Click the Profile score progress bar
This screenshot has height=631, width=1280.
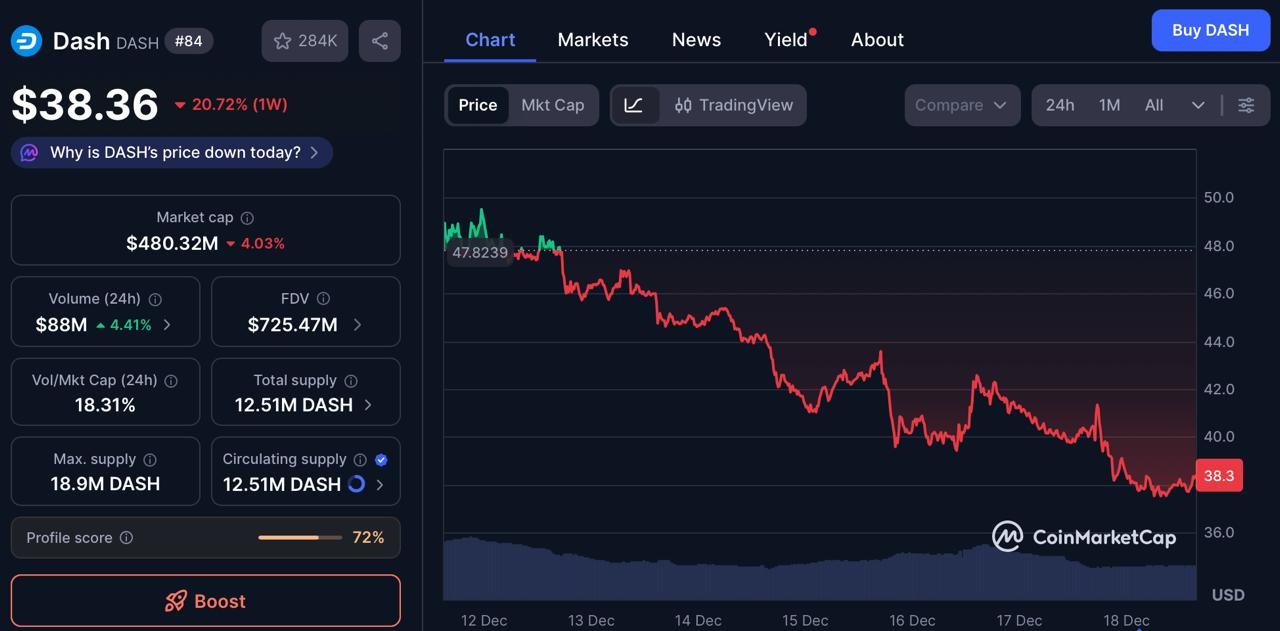[299, 537]
